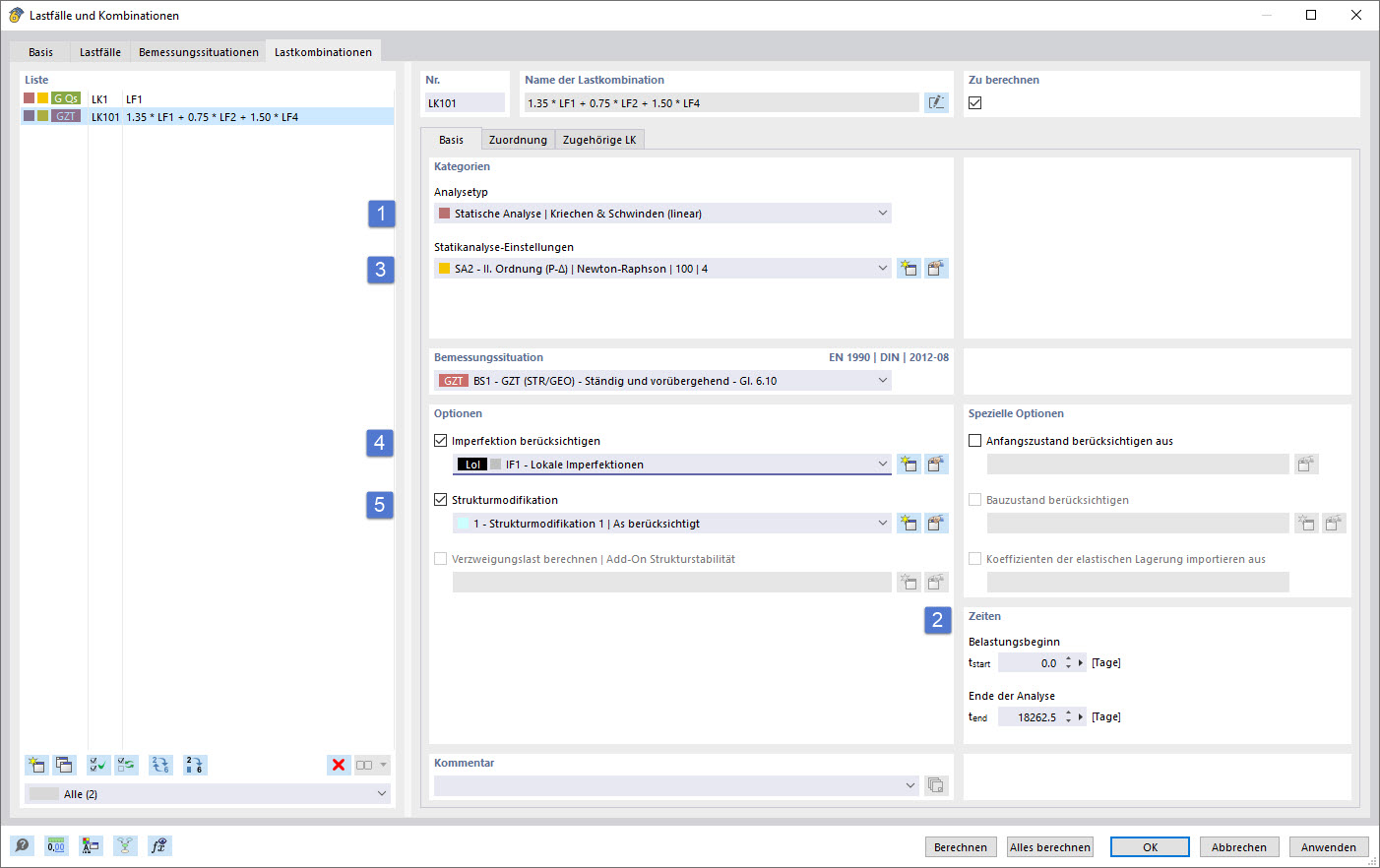Open the Analysetyp dropdown
The image size is (1380, 868).
[882, 213]
